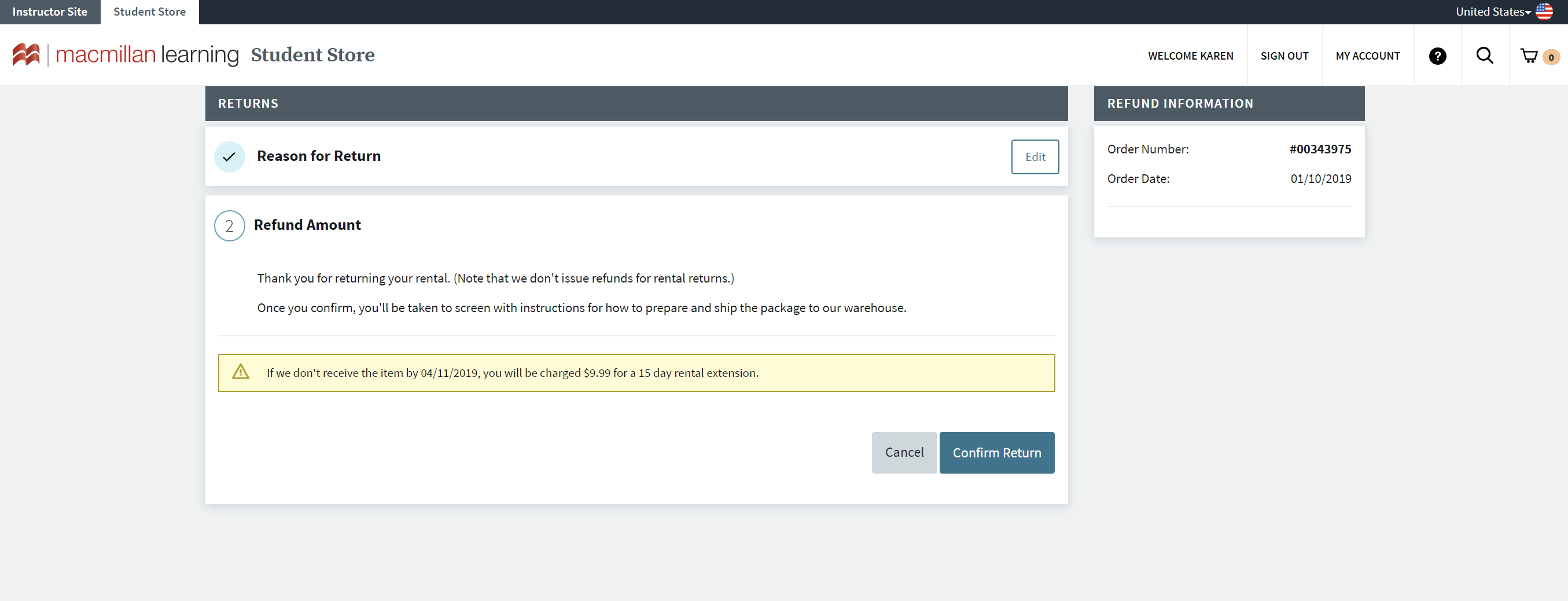Click the help question mark icon
The image size is (1568, 601).
[x=1437, y=56]
